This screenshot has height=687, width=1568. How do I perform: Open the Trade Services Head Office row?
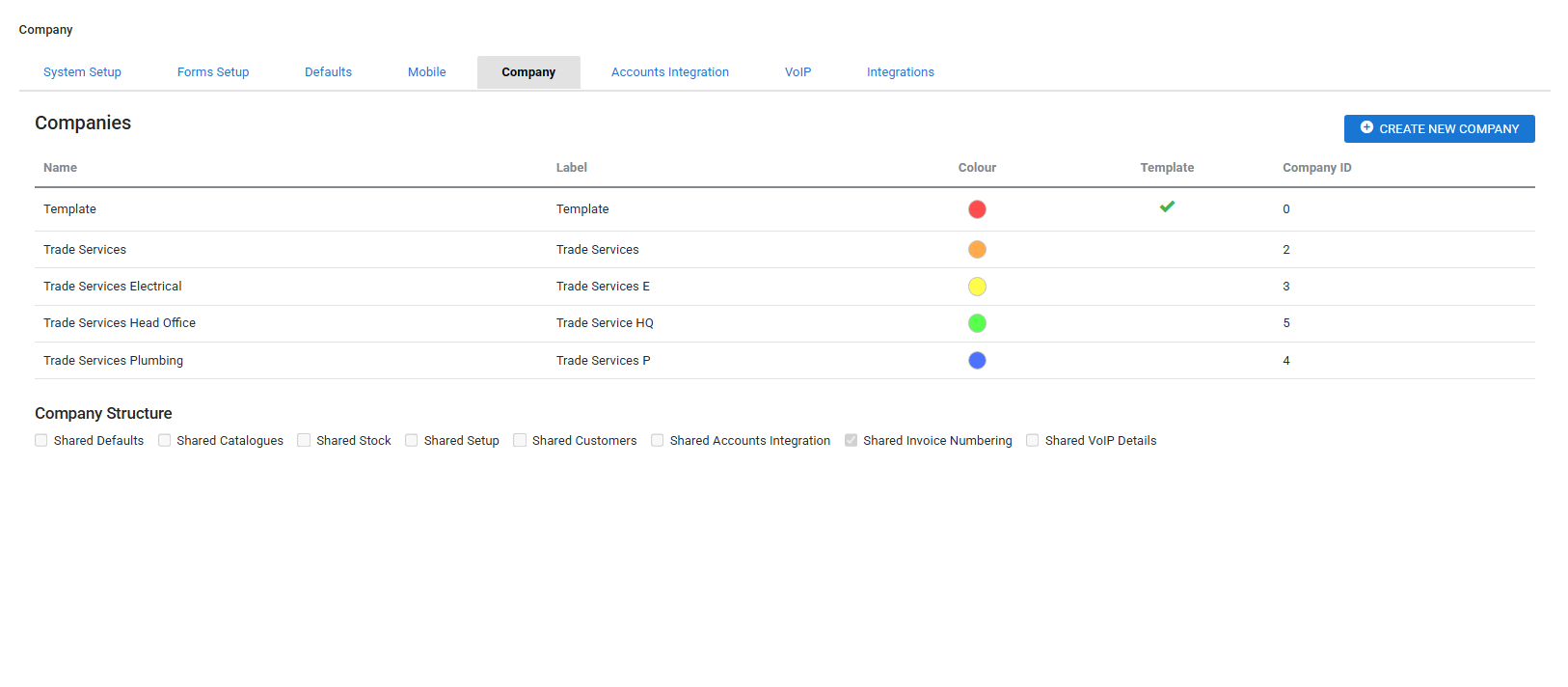click(120, 323)
